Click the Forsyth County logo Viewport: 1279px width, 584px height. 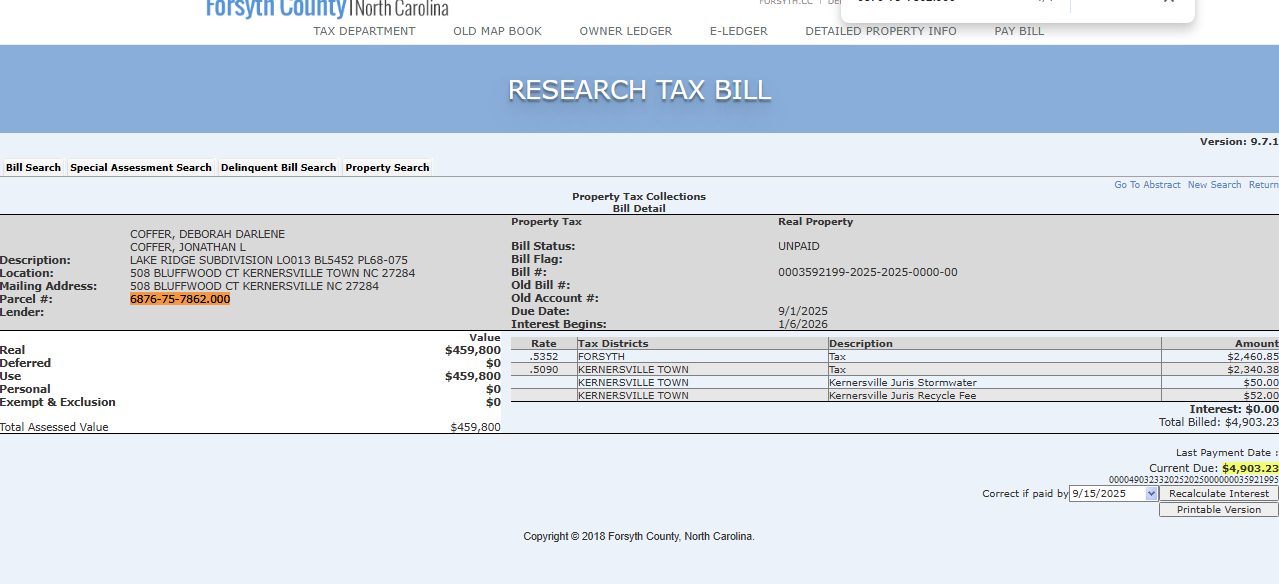pos(326,9)
